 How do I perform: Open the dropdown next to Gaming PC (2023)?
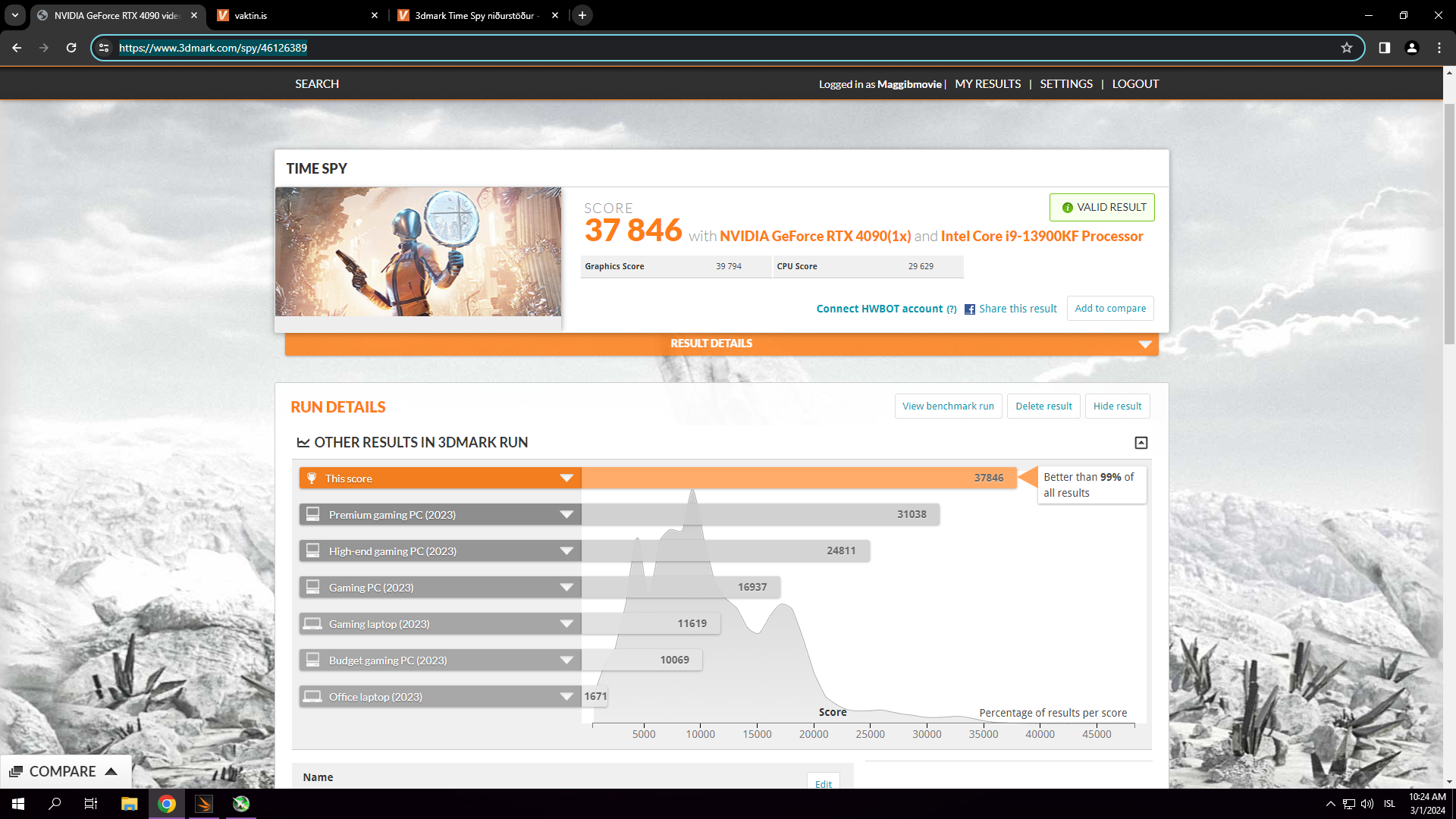[566, 587]
